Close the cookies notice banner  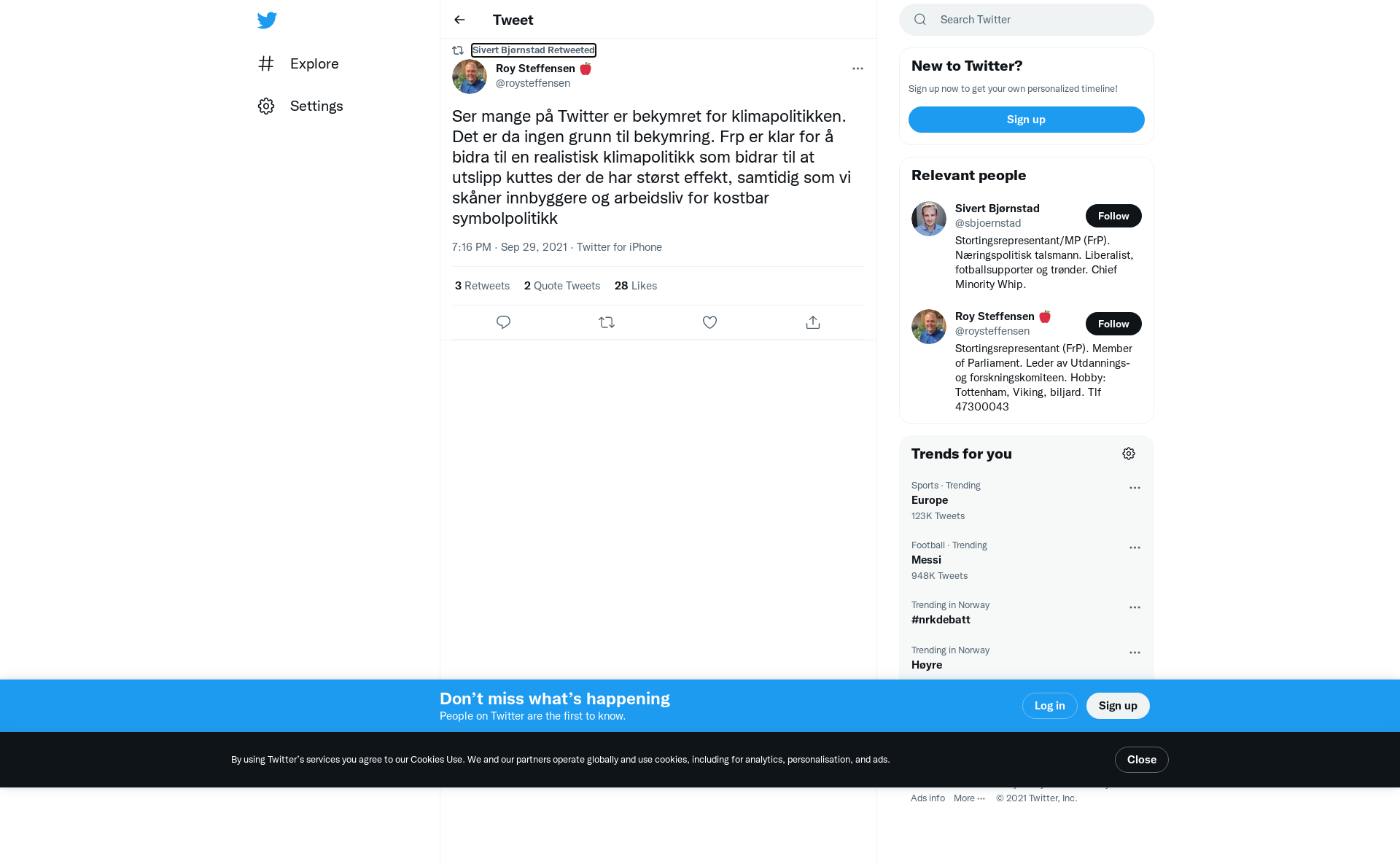(x=1141, y=760)
